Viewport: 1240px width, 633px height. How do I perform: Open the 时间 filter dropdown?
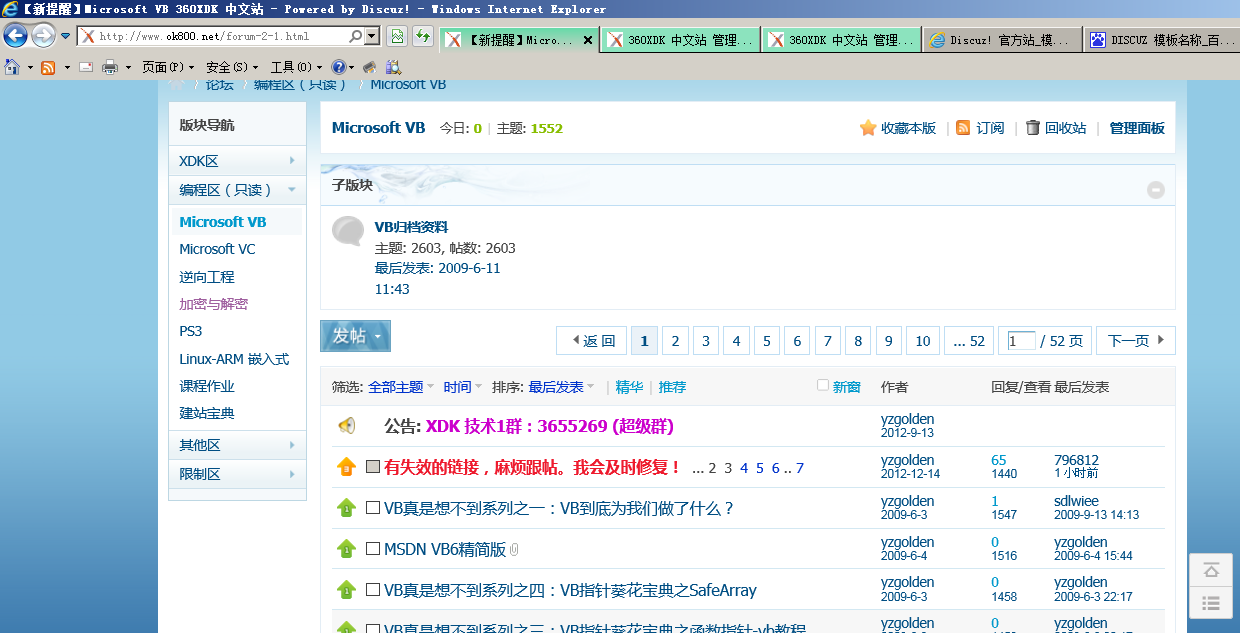(x=463, y=387)
